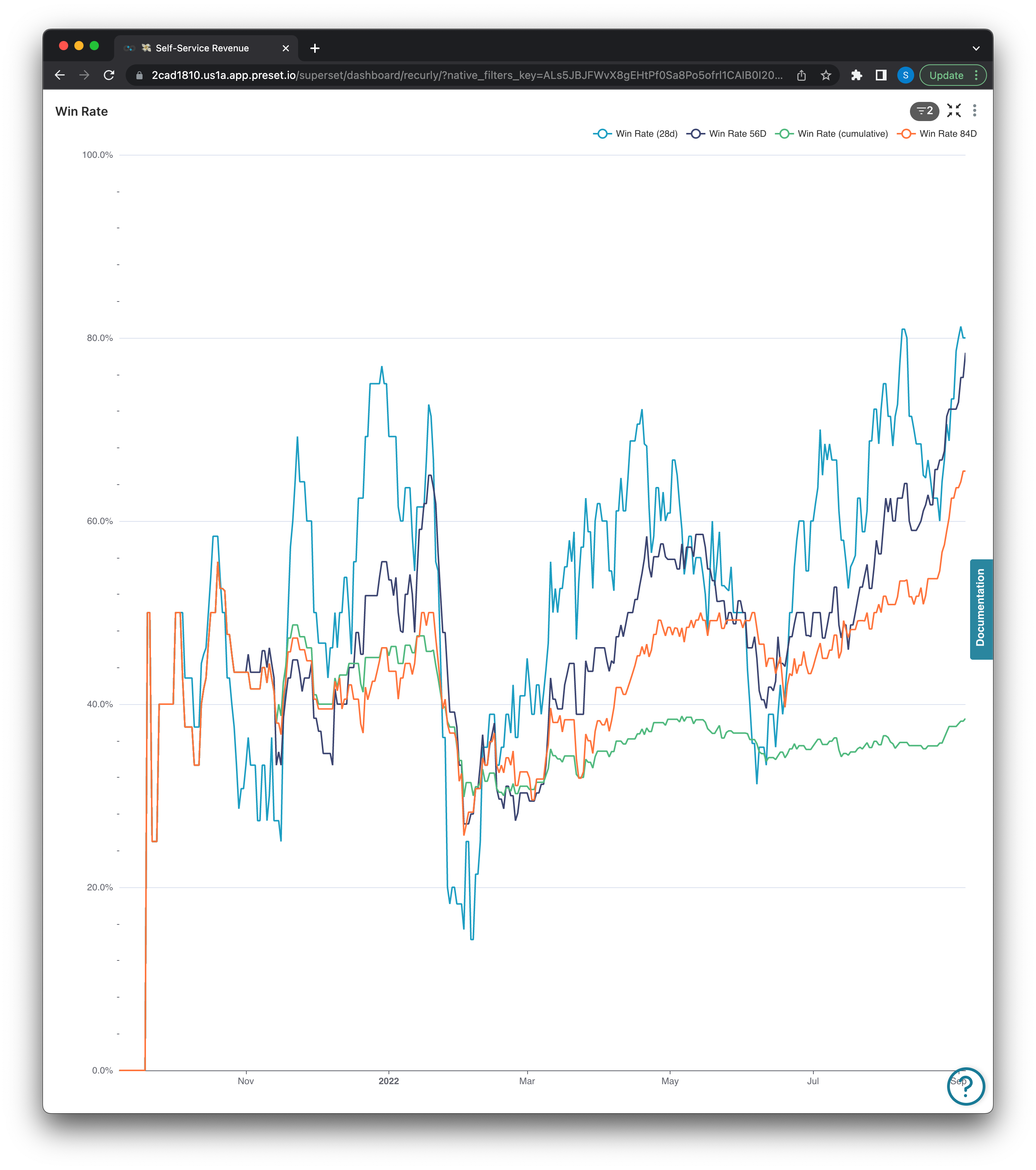Click the Update browser button

(947, 75)
